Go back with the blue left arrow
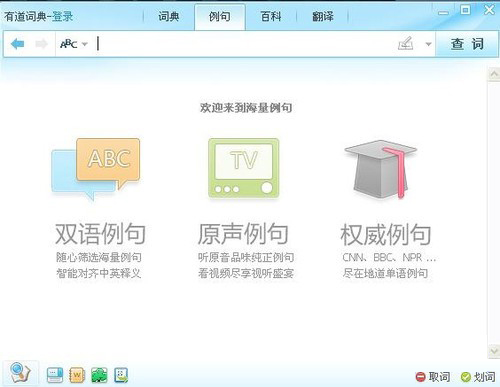This screenshot has height=387, width=500. (18, 44)
